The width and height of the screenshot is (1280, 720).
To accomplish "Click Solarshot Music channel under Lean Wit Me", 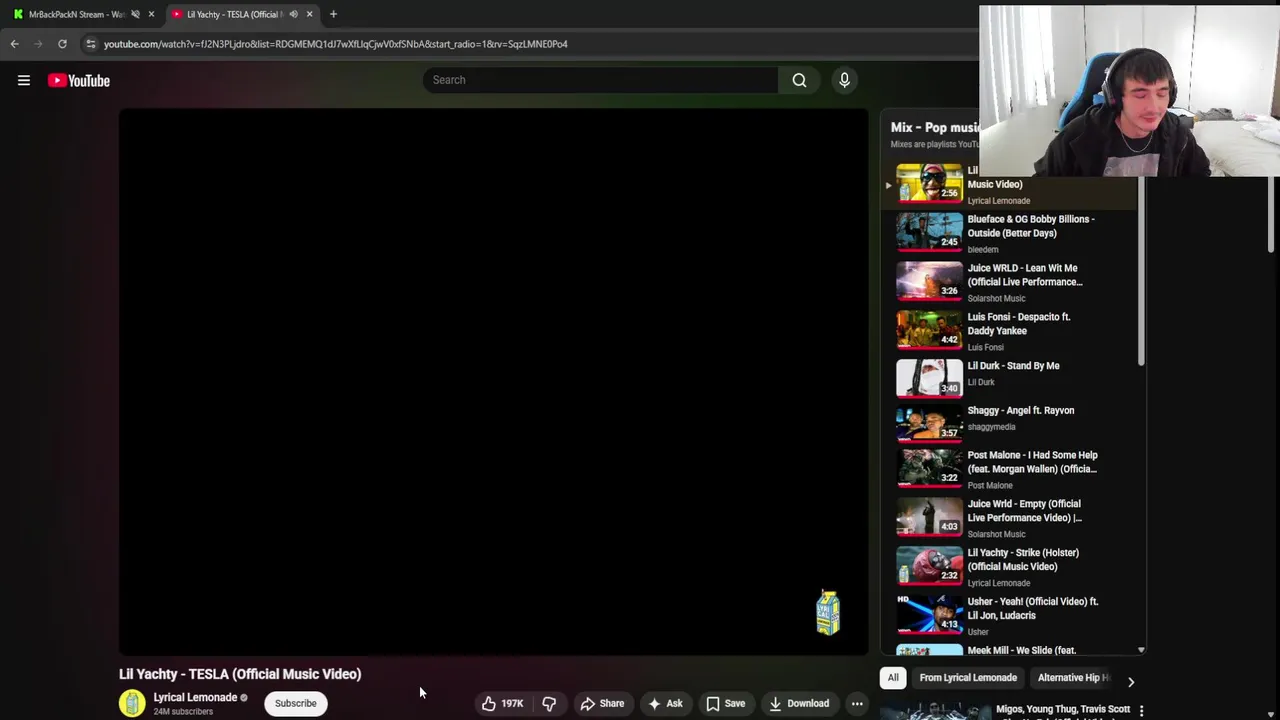I will point(996,298).
